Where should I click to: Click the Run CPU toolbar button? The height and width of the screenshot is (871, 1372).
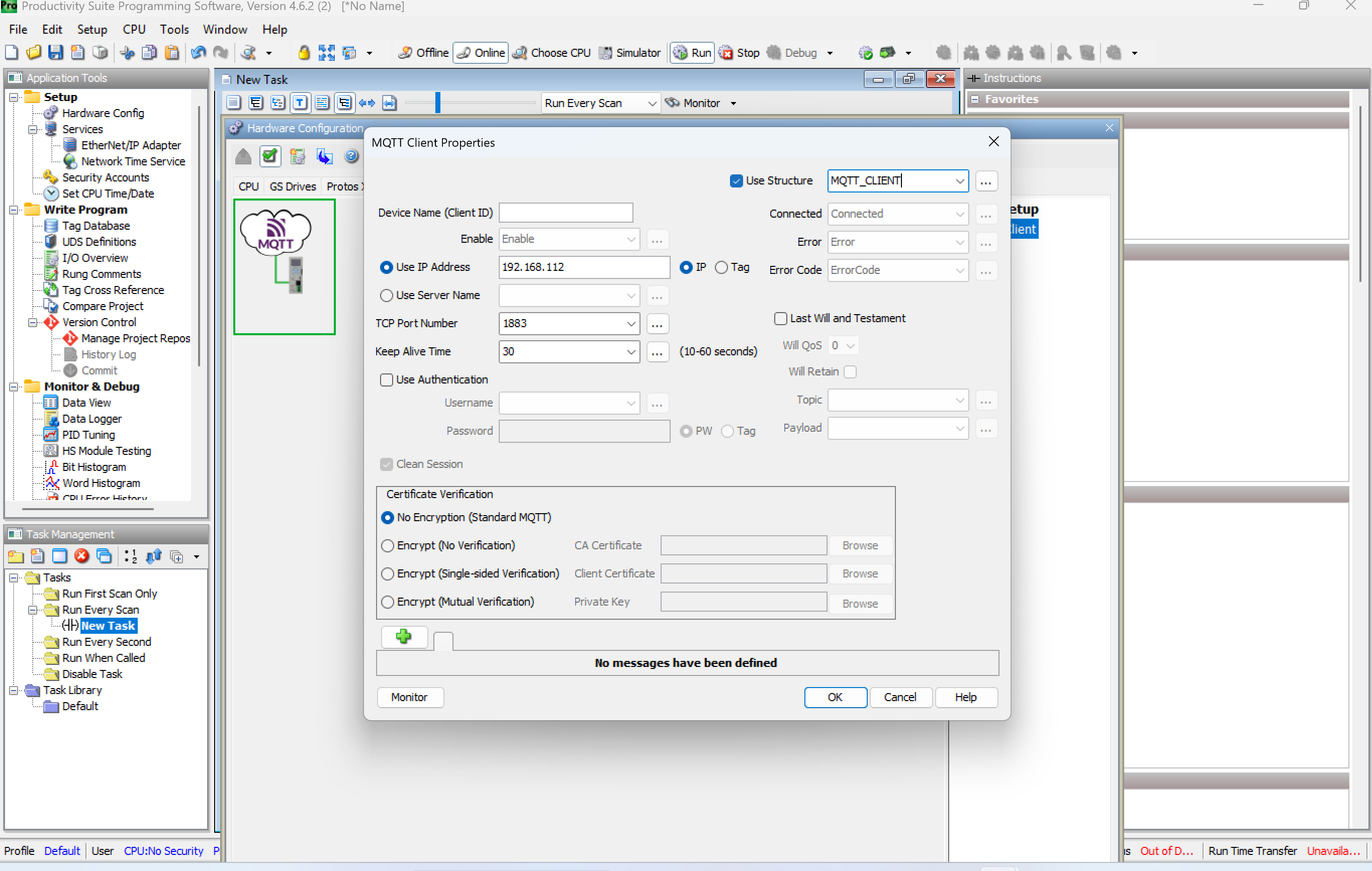pyautogui.click(x=692, y=53)
